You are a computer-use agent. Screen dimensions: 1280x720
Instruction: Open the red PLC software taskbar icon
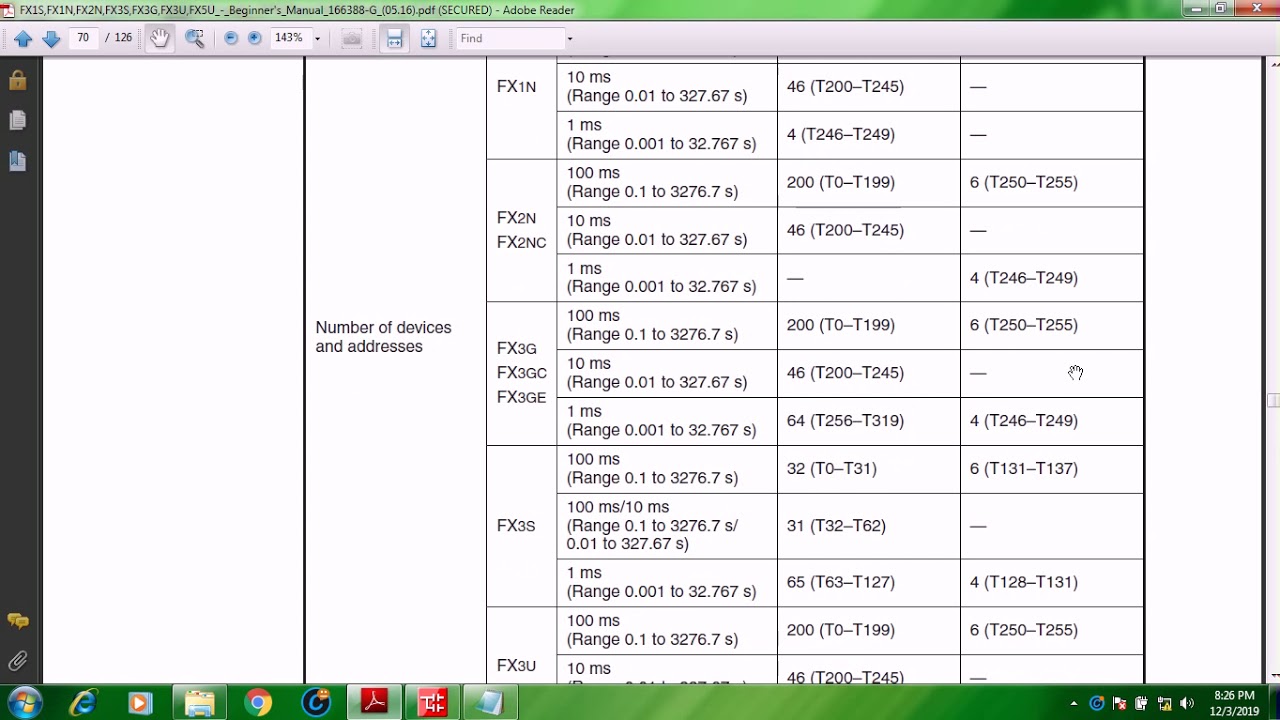(x=432, y=703)
